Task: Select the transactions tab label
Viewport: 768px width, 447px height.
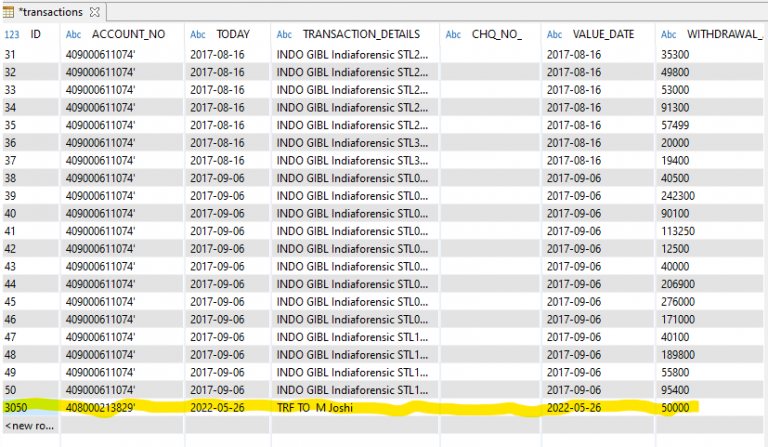Action: click(51, 12)
